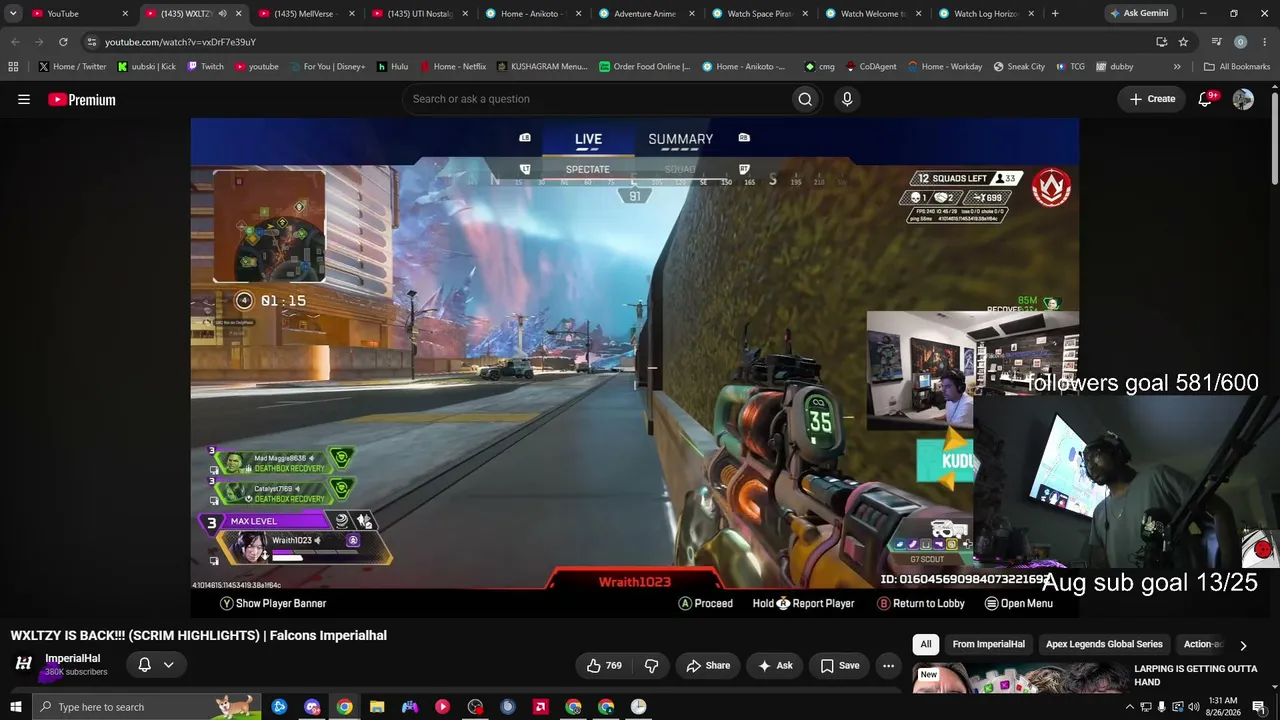
Task: Switch to the YouTube first tab
Action: click(x=81, y=14)
